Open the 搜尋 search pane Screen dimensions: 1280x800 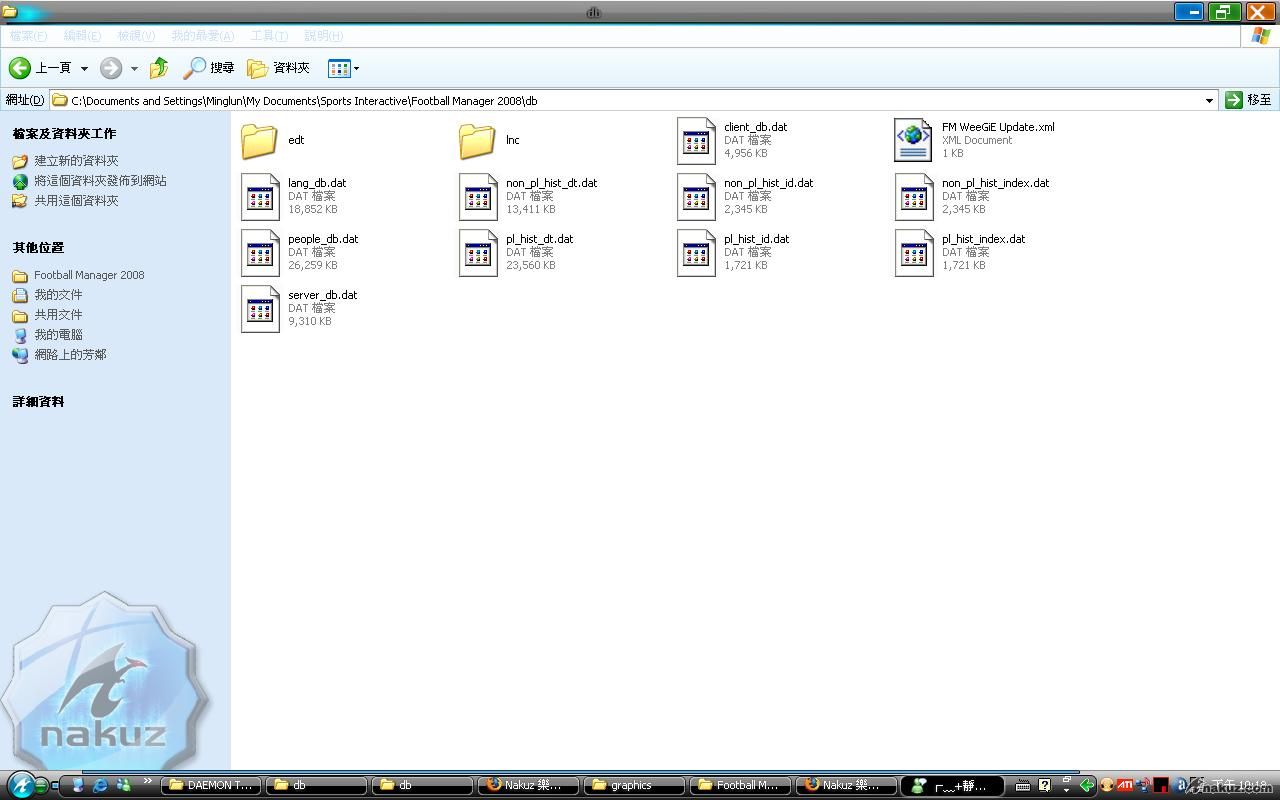point(209,68)
